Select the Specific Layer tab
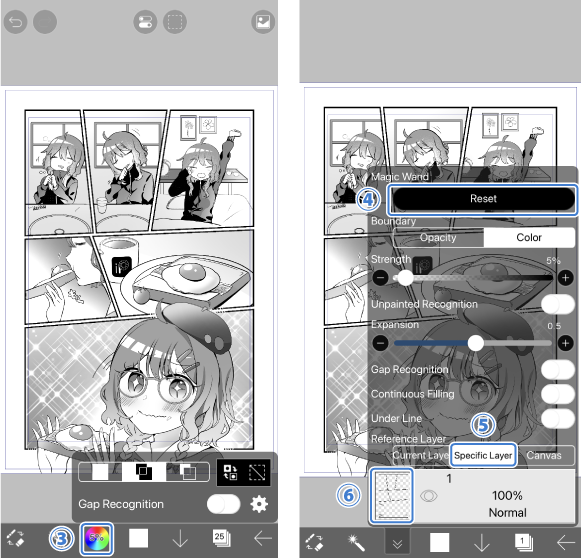This screenshot has width=581, height=558. [x=483, y=455]
